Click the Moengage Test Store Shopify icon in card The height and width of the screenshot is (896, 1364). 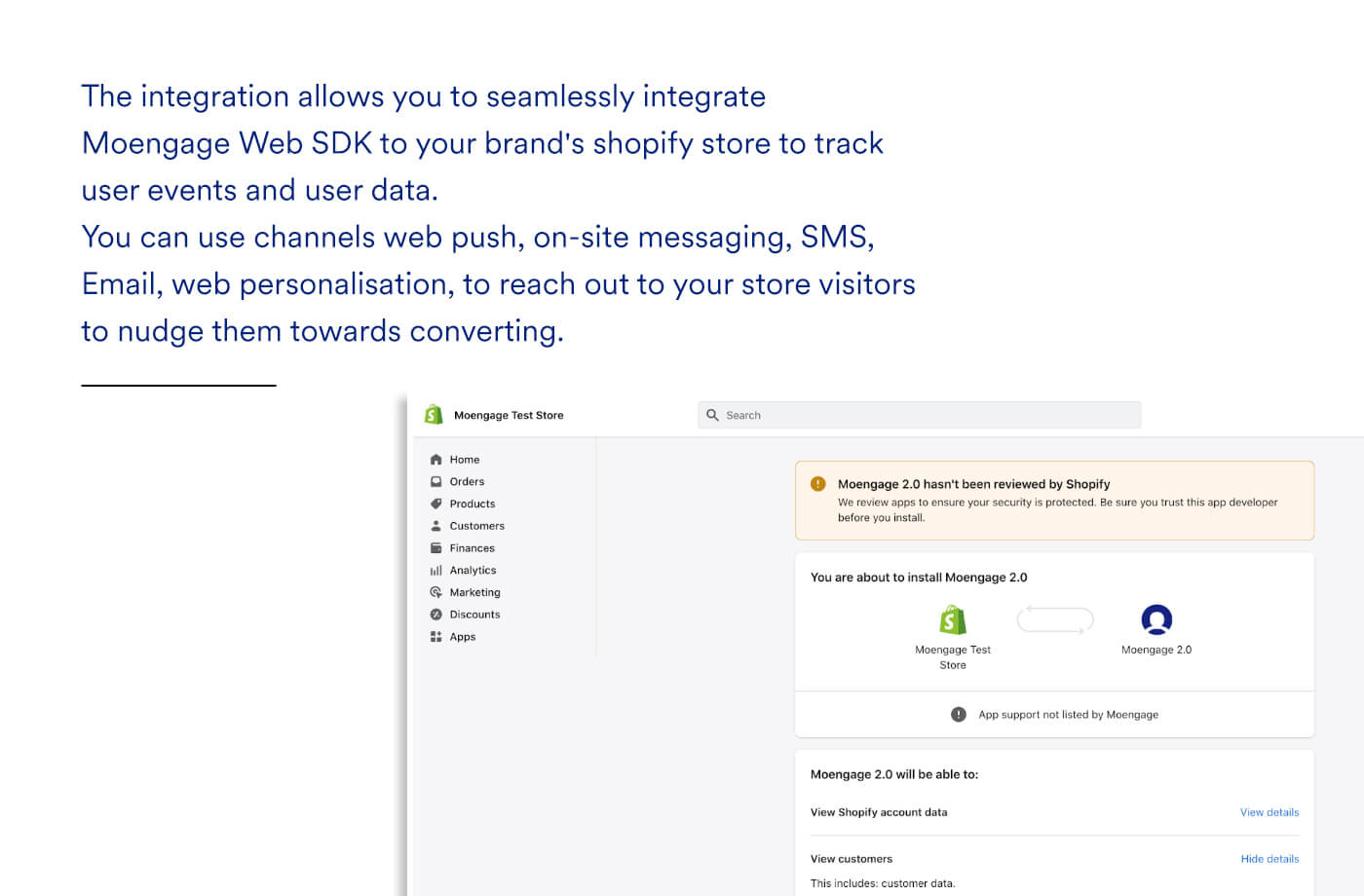[953, 619]
